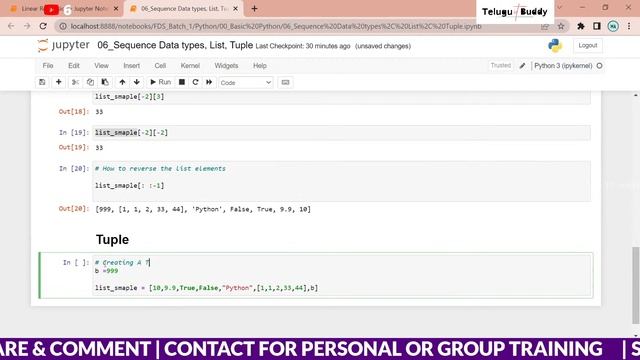The image size is (640, 360).
Task: Run the selected cell
Action: 160,82
